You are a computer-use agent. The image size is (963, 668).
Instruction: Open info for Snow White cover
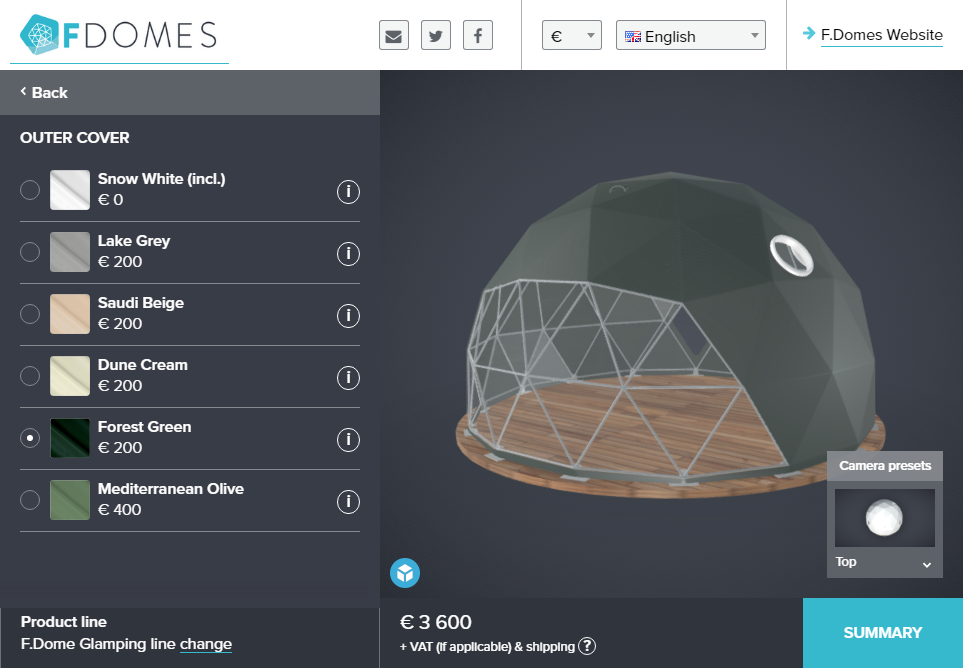pos(348,192)
